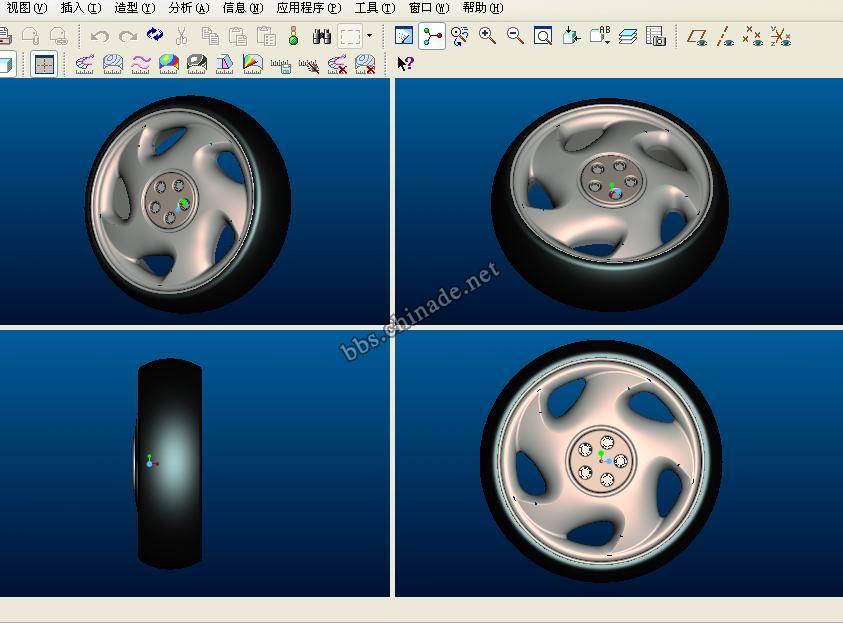
Task: Toggle datum planes display
Action: 697,37
